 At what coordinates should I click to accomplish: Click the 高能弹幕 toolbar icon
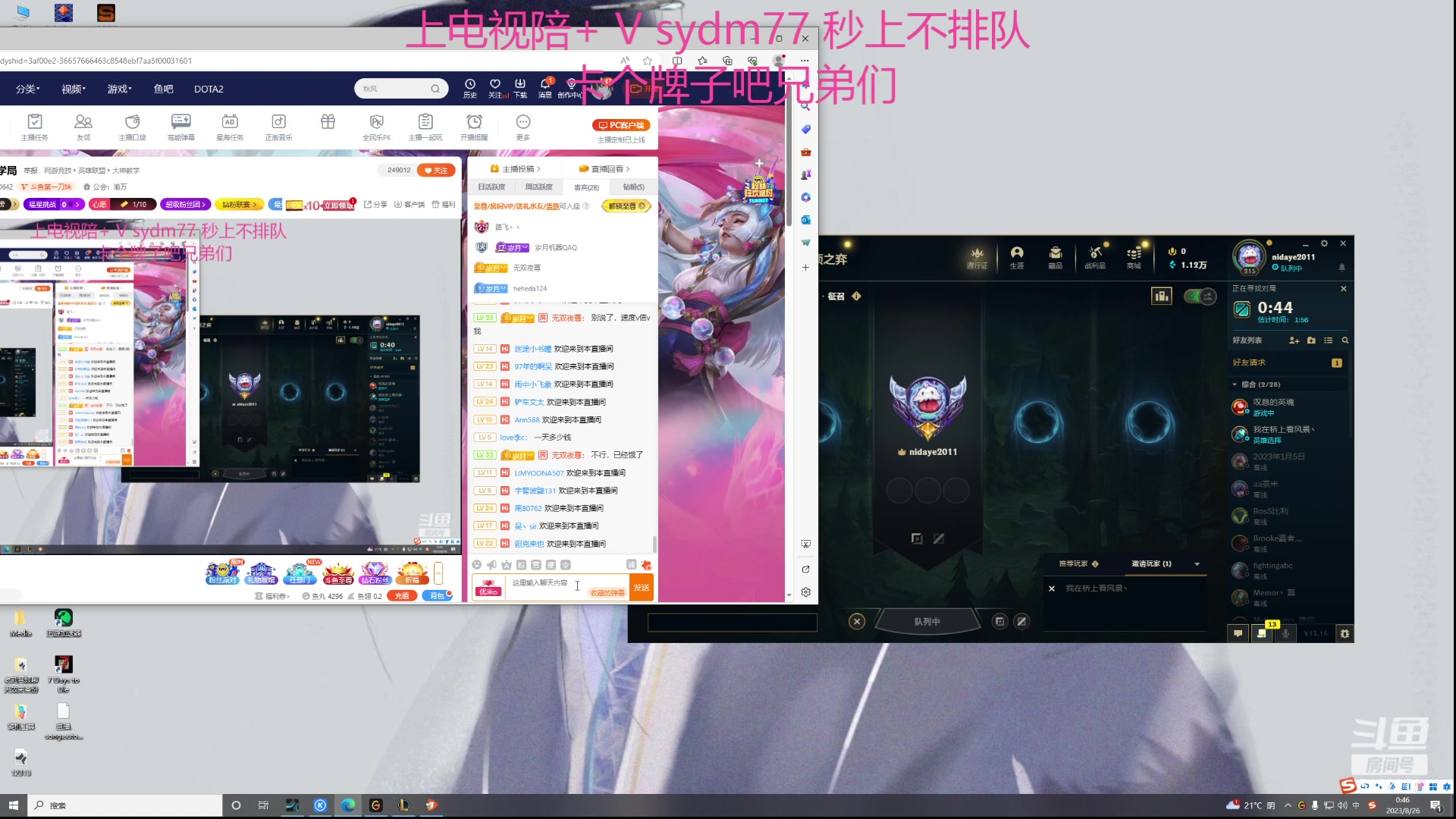(x=180, y=126)
